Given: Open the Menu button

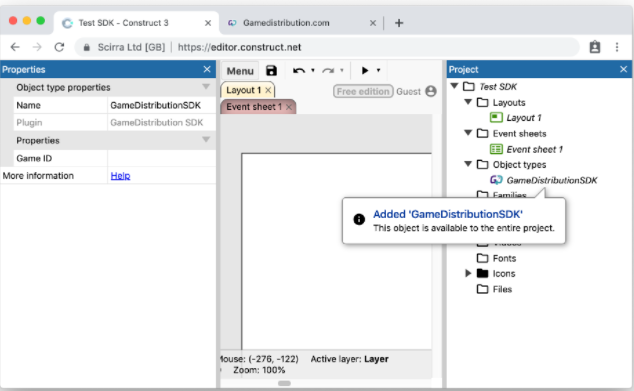Looking at the screenshot, I should pyautogui.click(x=240, y=71).
